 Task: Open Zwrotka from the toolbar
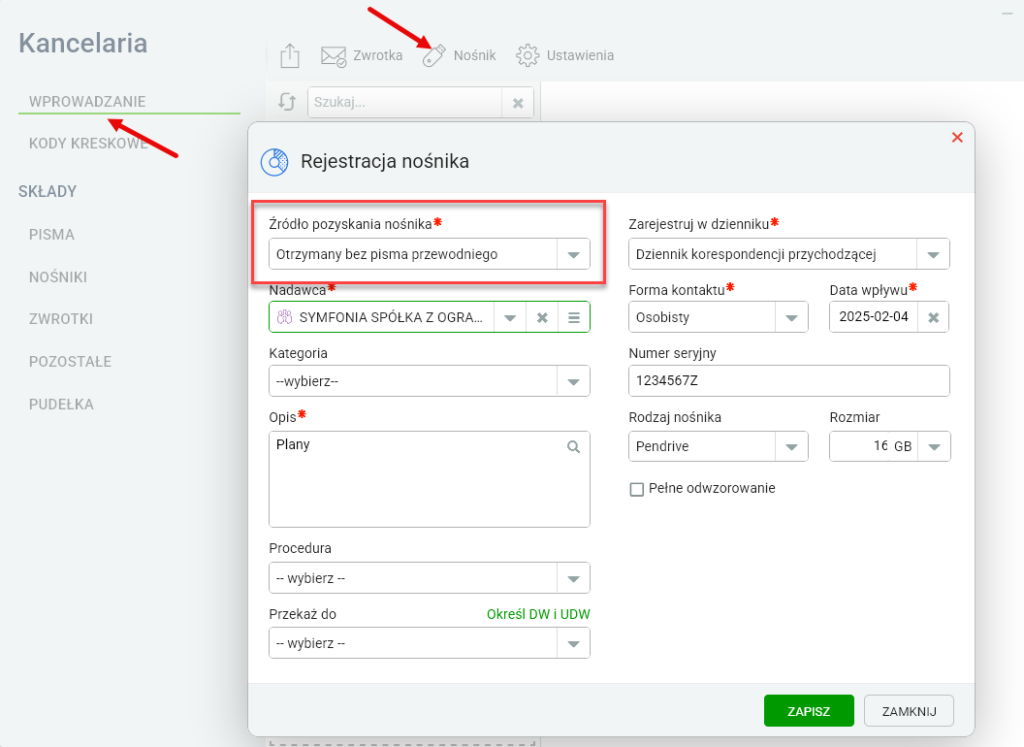click(362, 56)
